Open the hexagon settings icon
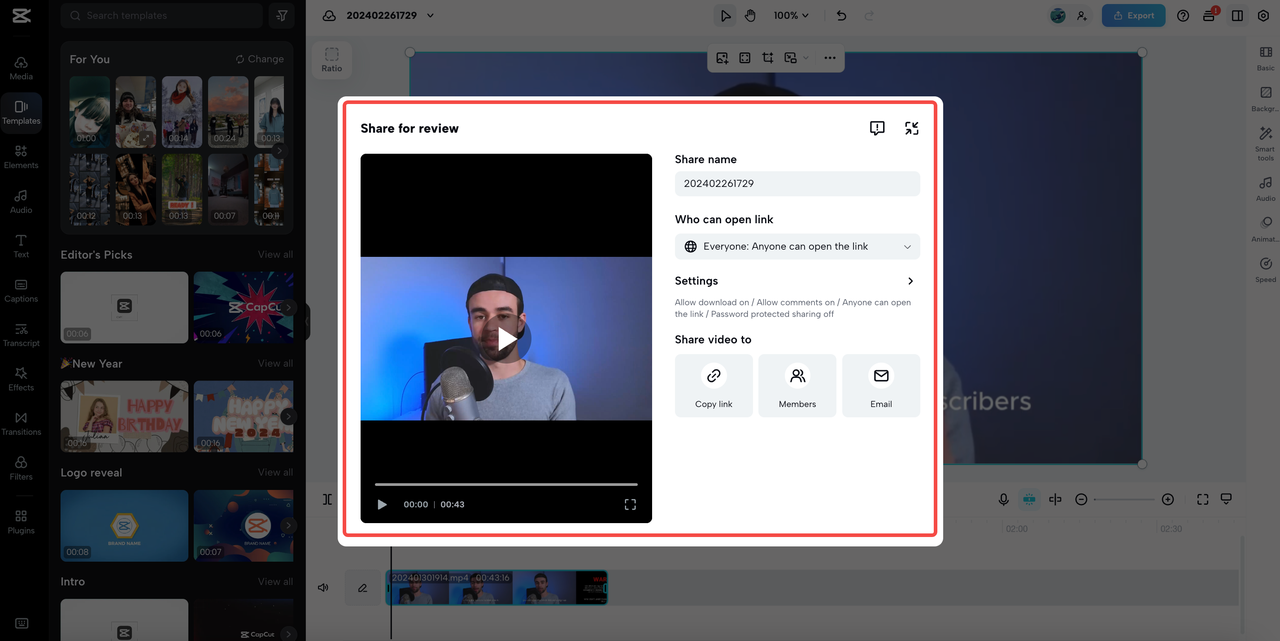The image size is (1280, 641). tap(1263, 15)
